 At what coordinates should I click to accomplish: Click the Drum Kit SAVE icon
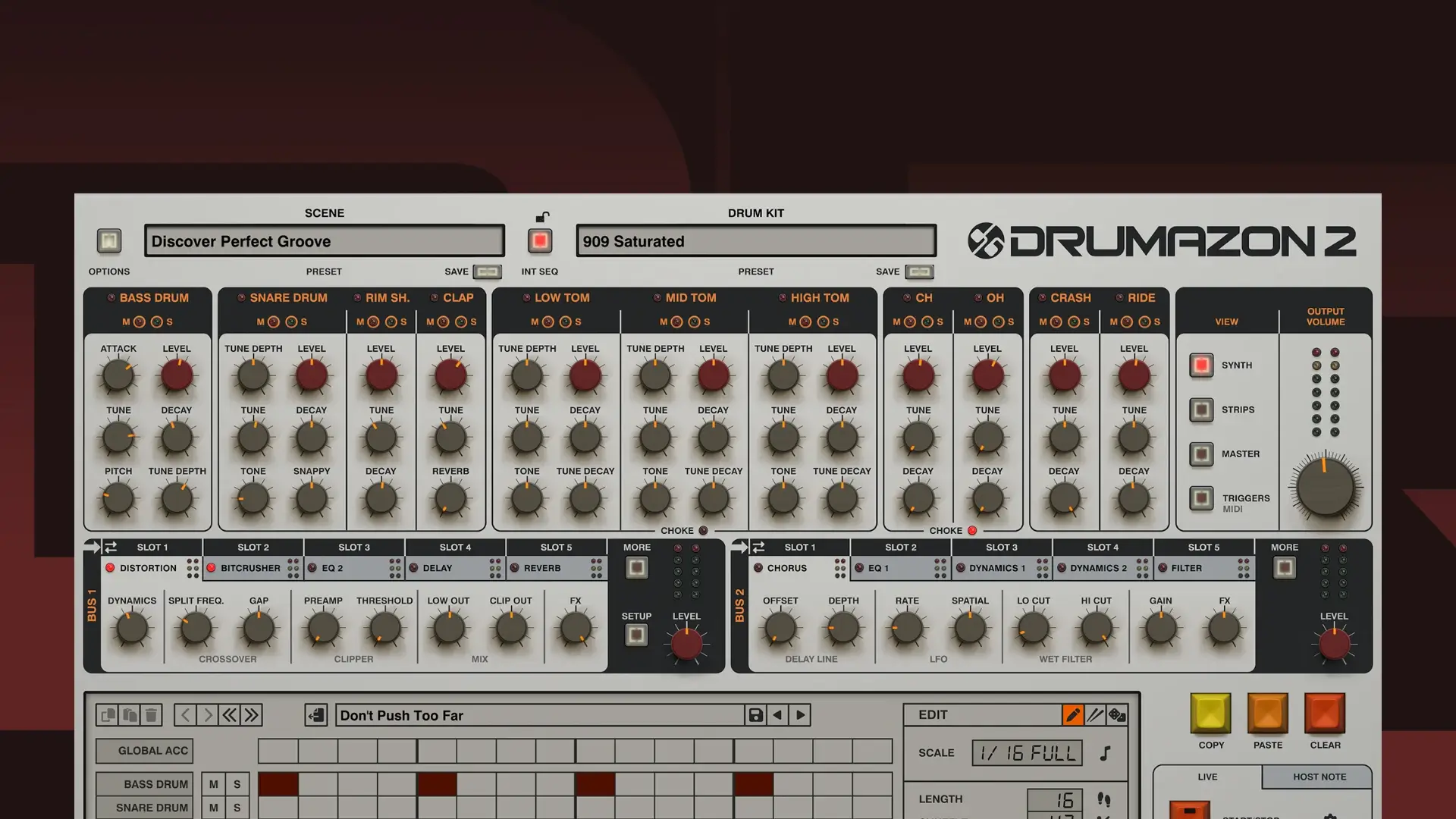(x=919, y=271)
